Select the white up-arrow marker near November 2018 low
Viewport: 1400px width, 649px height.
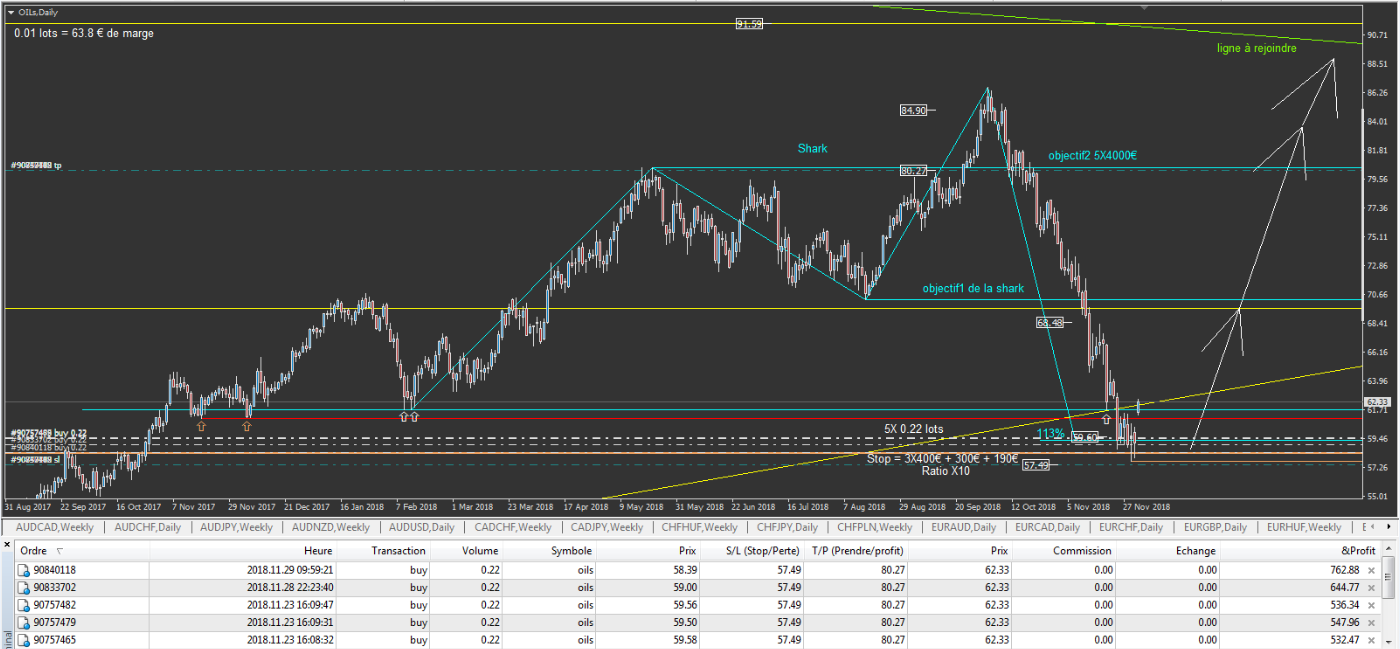click(x=1106, y=419)
